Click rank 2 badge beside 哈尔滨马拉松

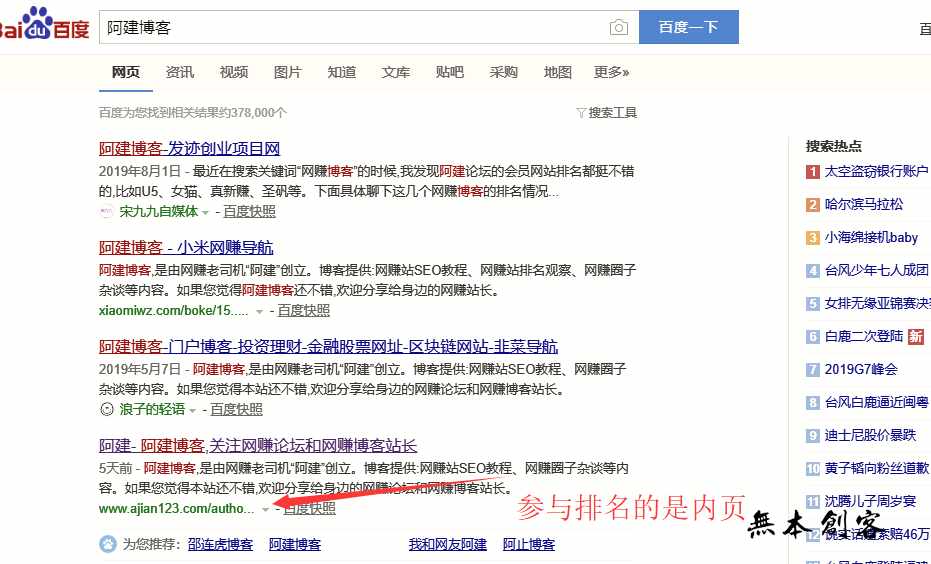(812, 205)
